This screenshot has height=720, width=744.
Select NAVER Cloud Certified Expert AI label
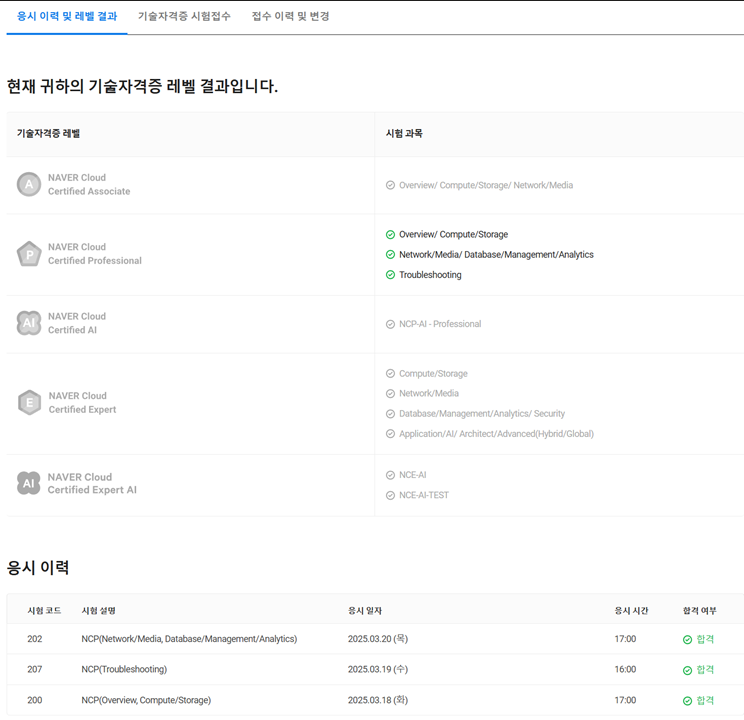tap(92, 483)
